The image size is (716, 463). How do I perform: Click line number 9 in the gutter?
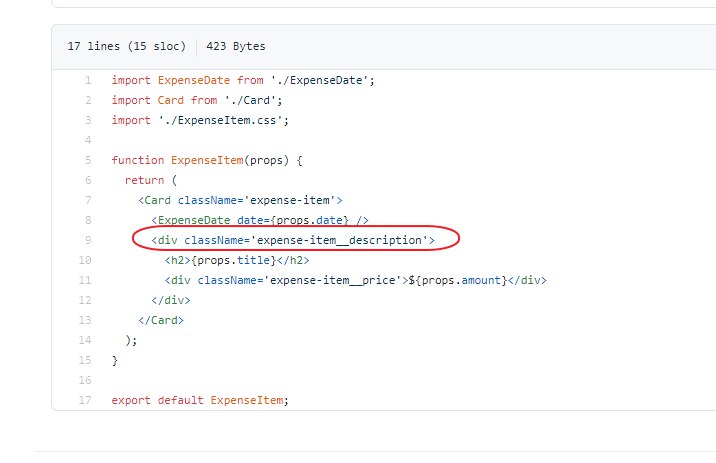coord(88,240)
